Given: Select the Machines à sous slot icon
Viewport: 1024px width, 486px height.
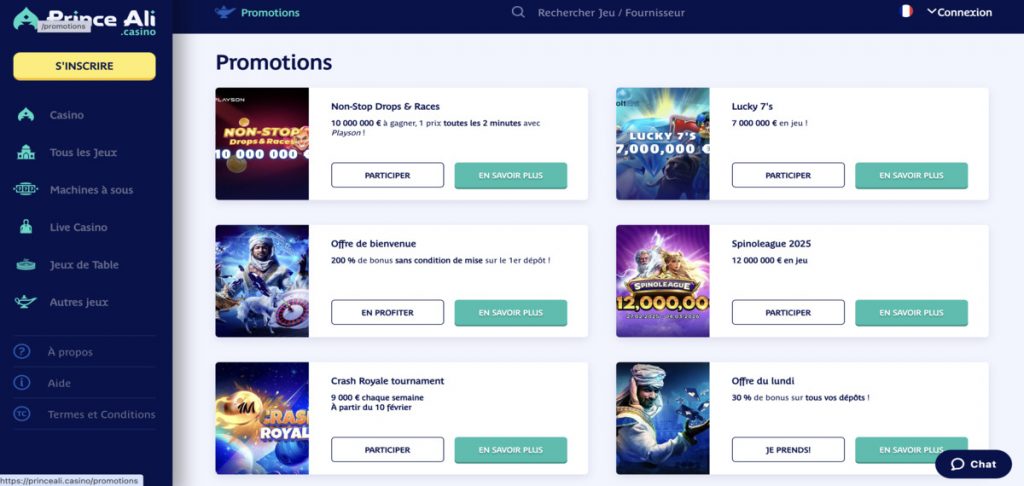Looking at the screenshot, I should coord(26,190).
